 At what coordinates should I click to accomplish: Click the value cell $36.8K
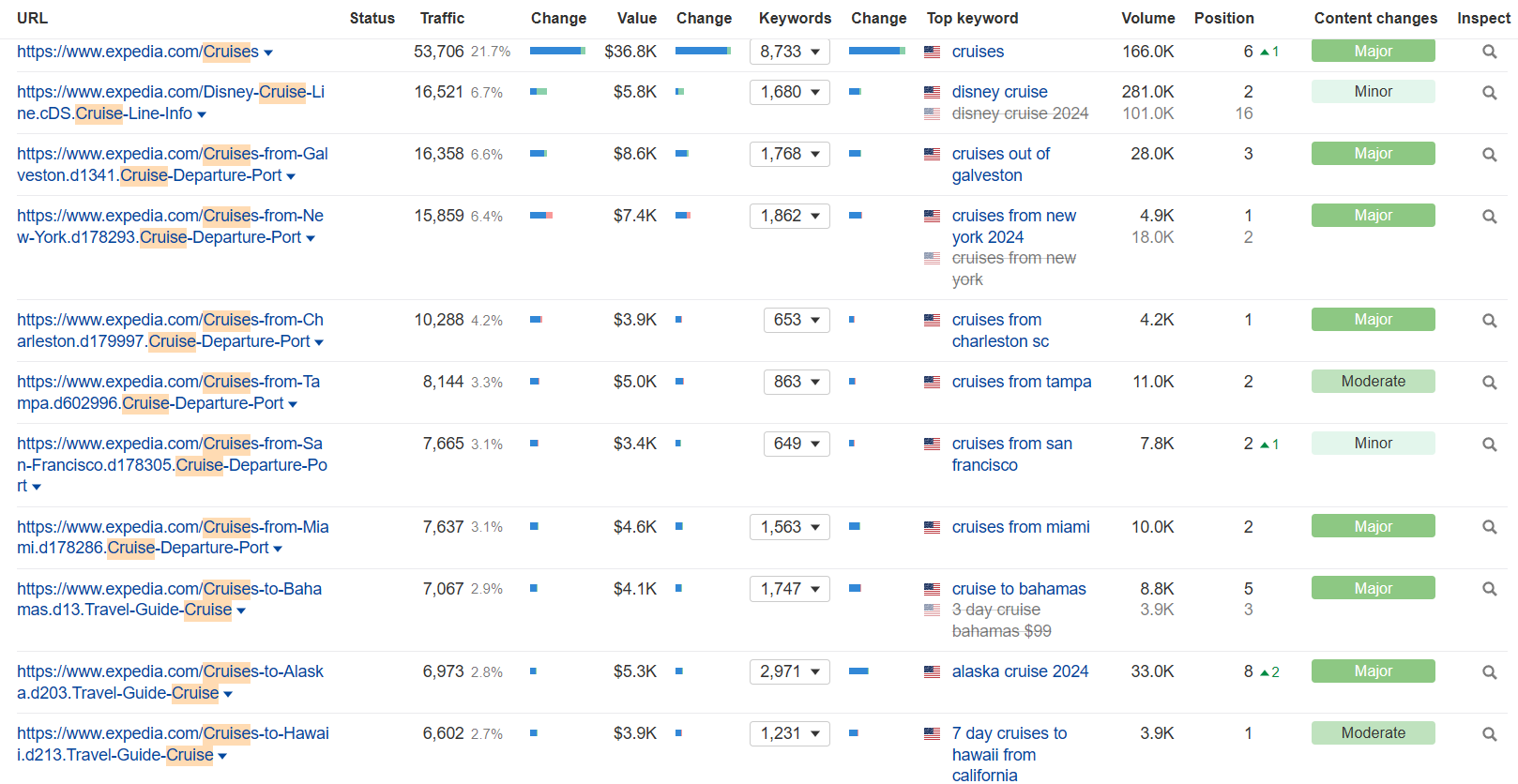630,52
